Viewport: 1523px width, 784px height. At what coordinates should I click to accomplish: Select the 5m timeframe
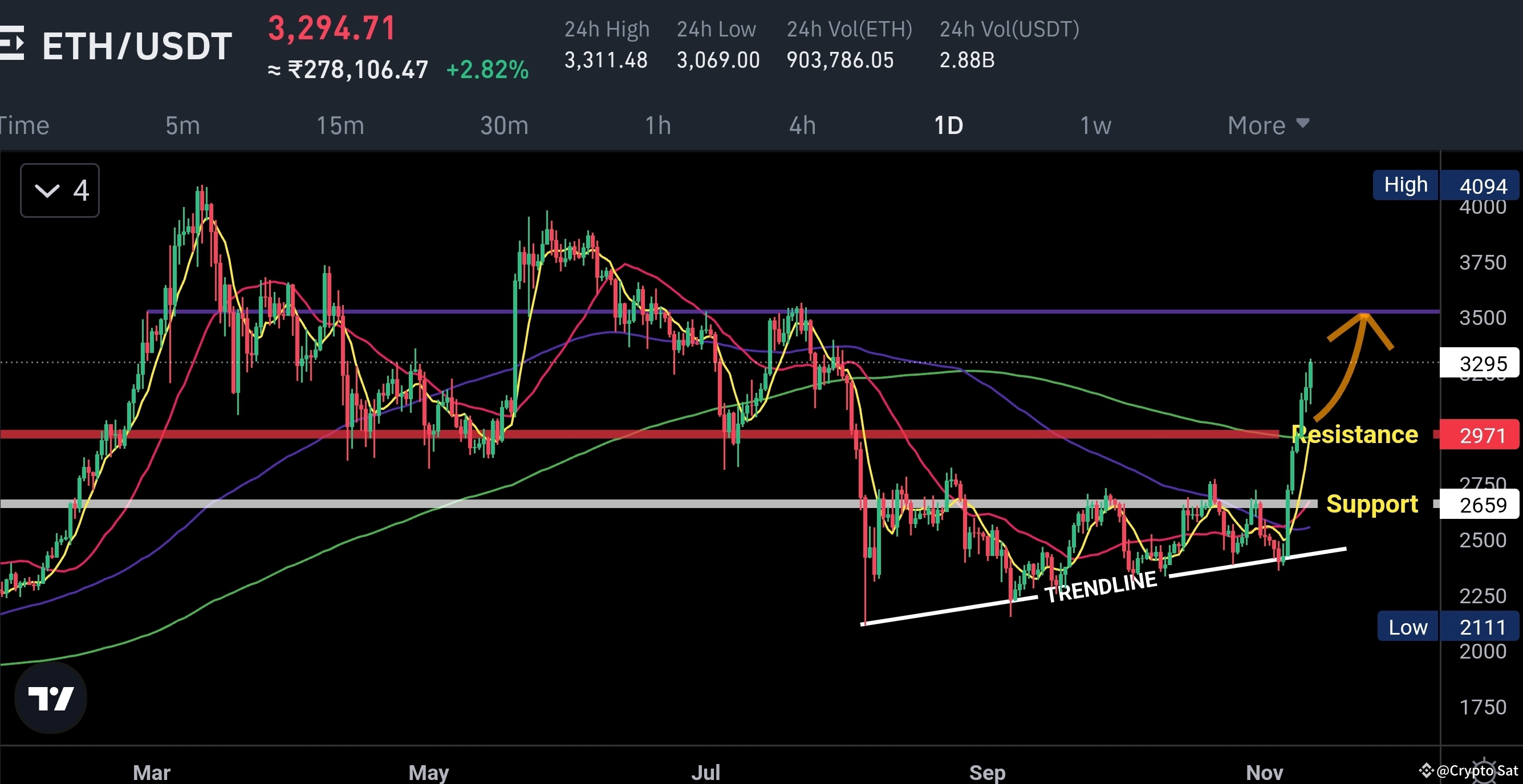(182, 125)
